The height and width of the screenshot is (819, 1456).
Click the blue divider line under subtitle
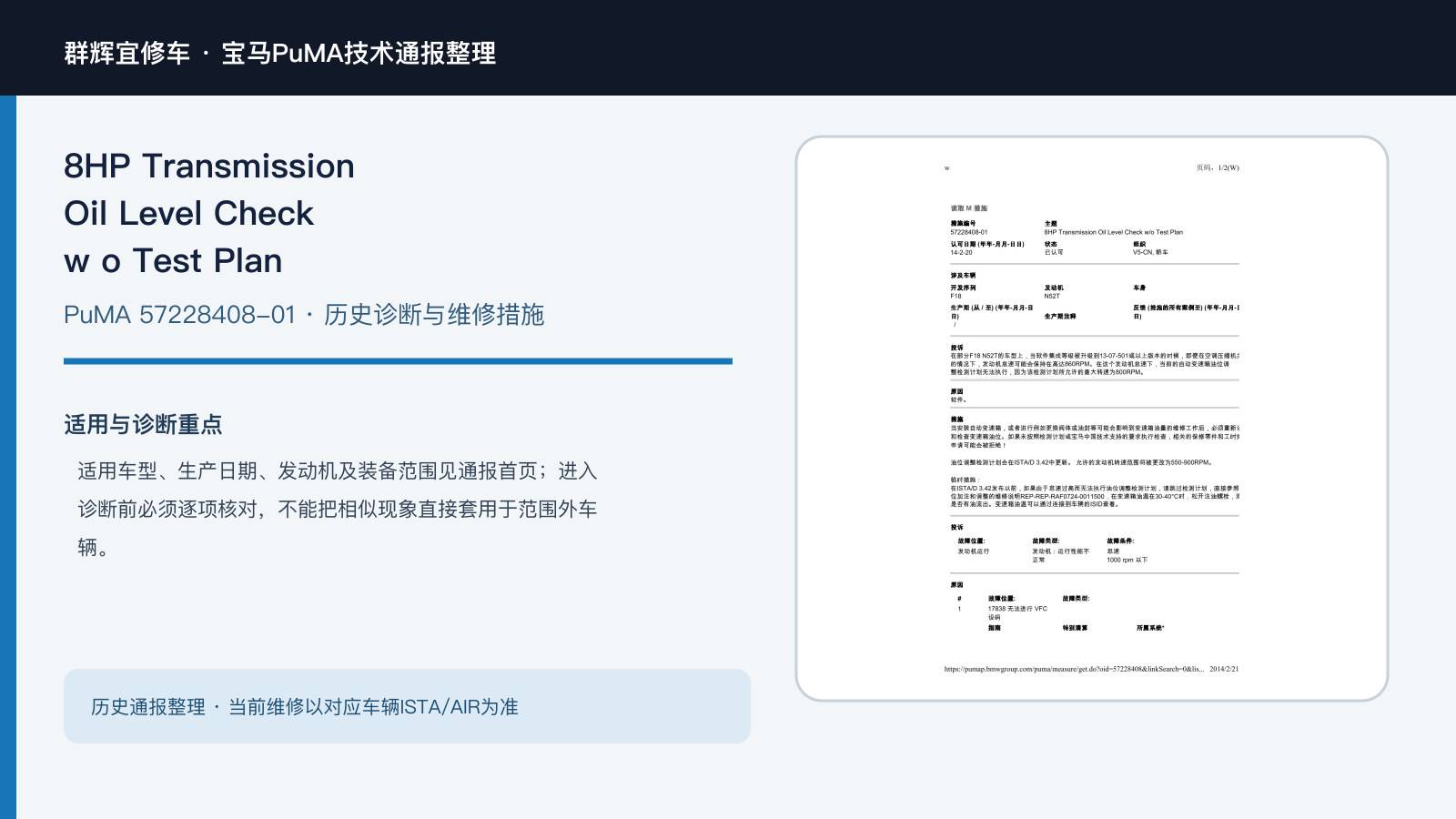tap(398, 361)
